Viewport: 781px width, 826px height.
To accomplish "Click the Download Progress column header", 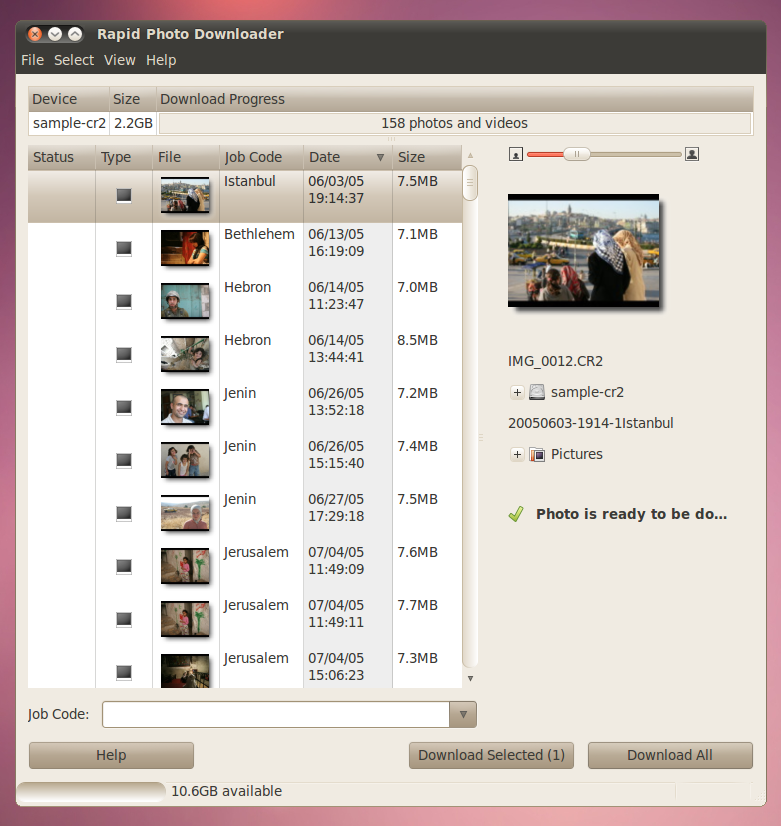I will click(455, 99).
